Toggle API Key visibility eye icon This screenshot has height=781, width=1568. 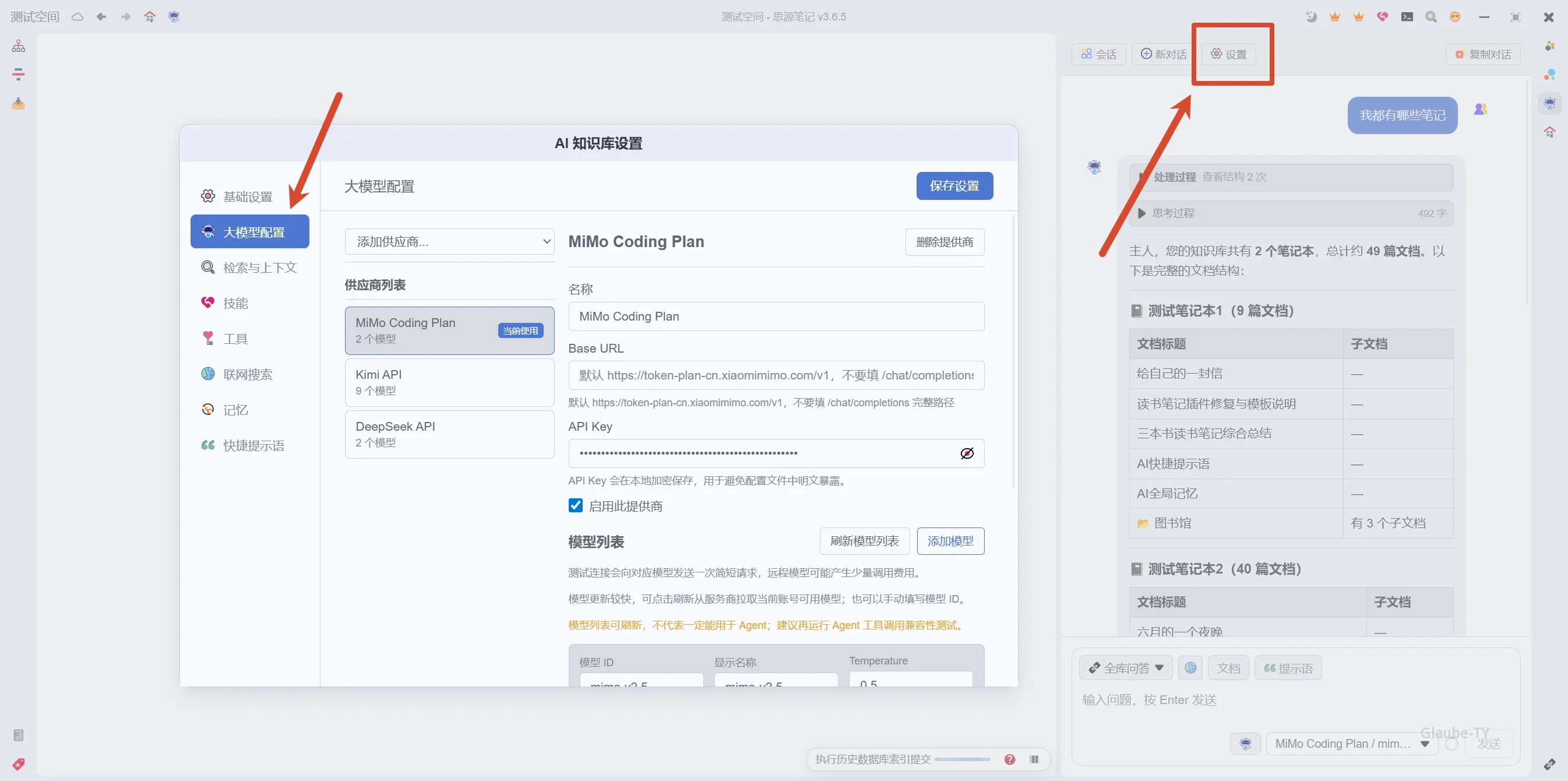point(967,453)
